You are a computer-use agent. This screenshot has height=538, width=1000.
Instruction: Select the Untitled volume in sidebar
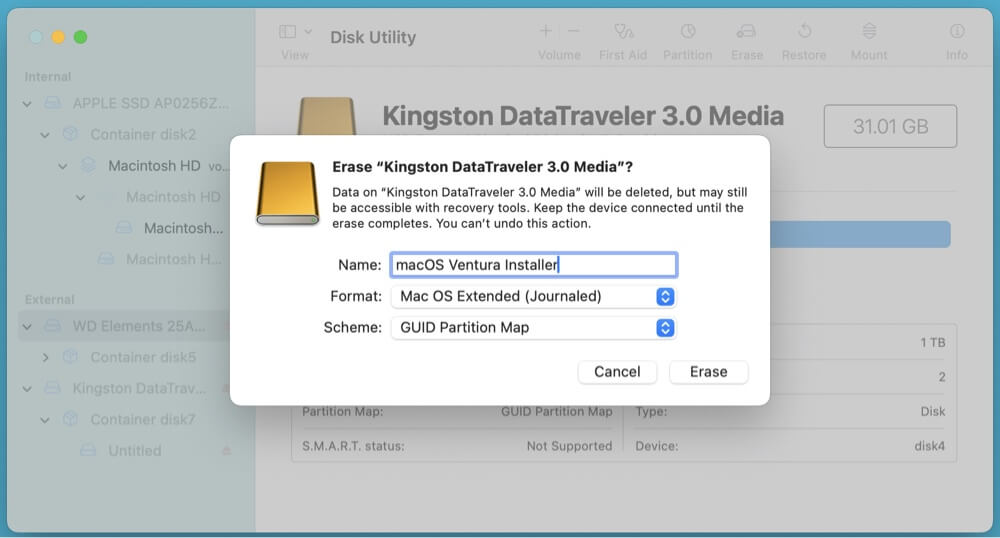pos(134,451)
